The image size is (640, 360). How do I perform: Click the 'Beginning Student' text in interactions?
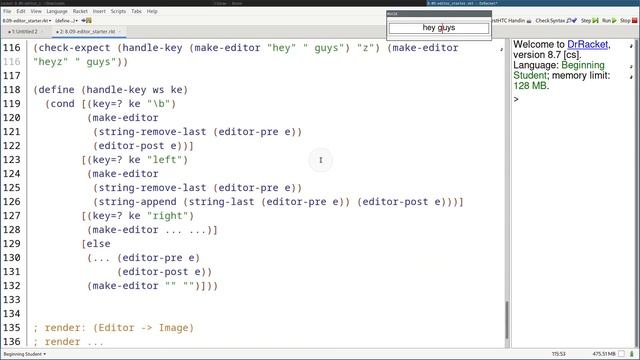click(559, 70)
